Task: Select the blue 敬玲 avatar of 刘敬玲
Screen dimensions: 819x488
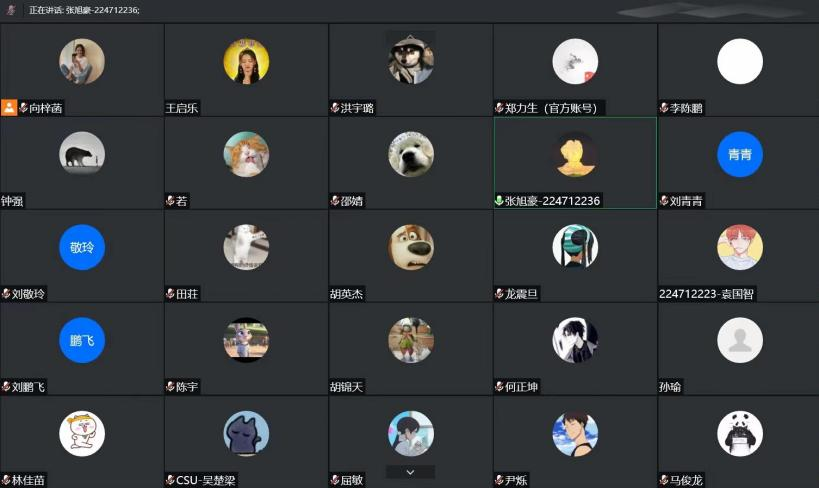Action: click(x=82, y=247)
